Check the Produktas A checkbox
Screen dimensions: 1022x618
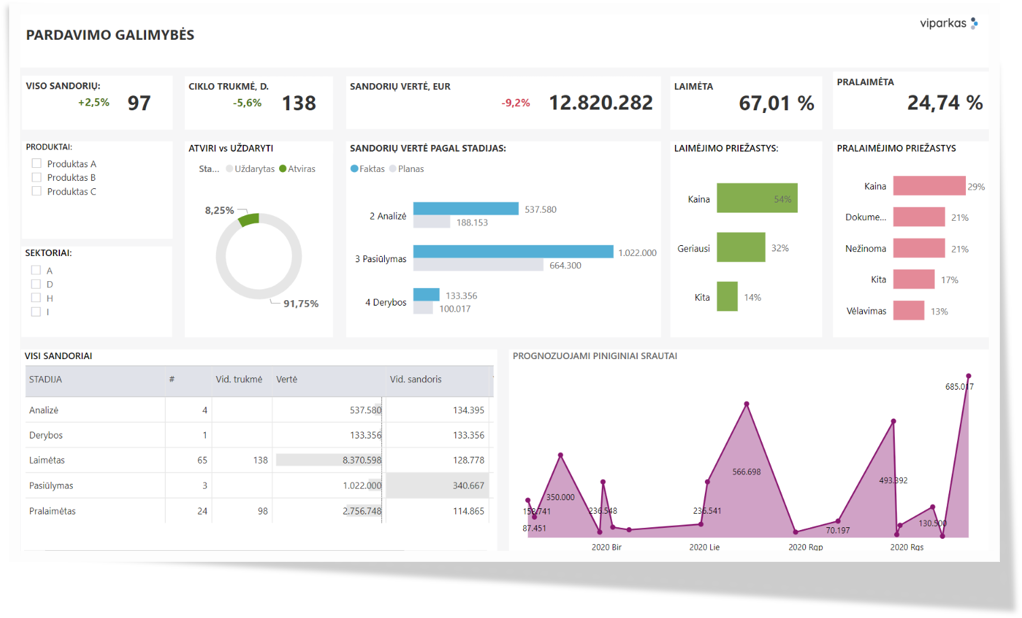coord(36,164)
